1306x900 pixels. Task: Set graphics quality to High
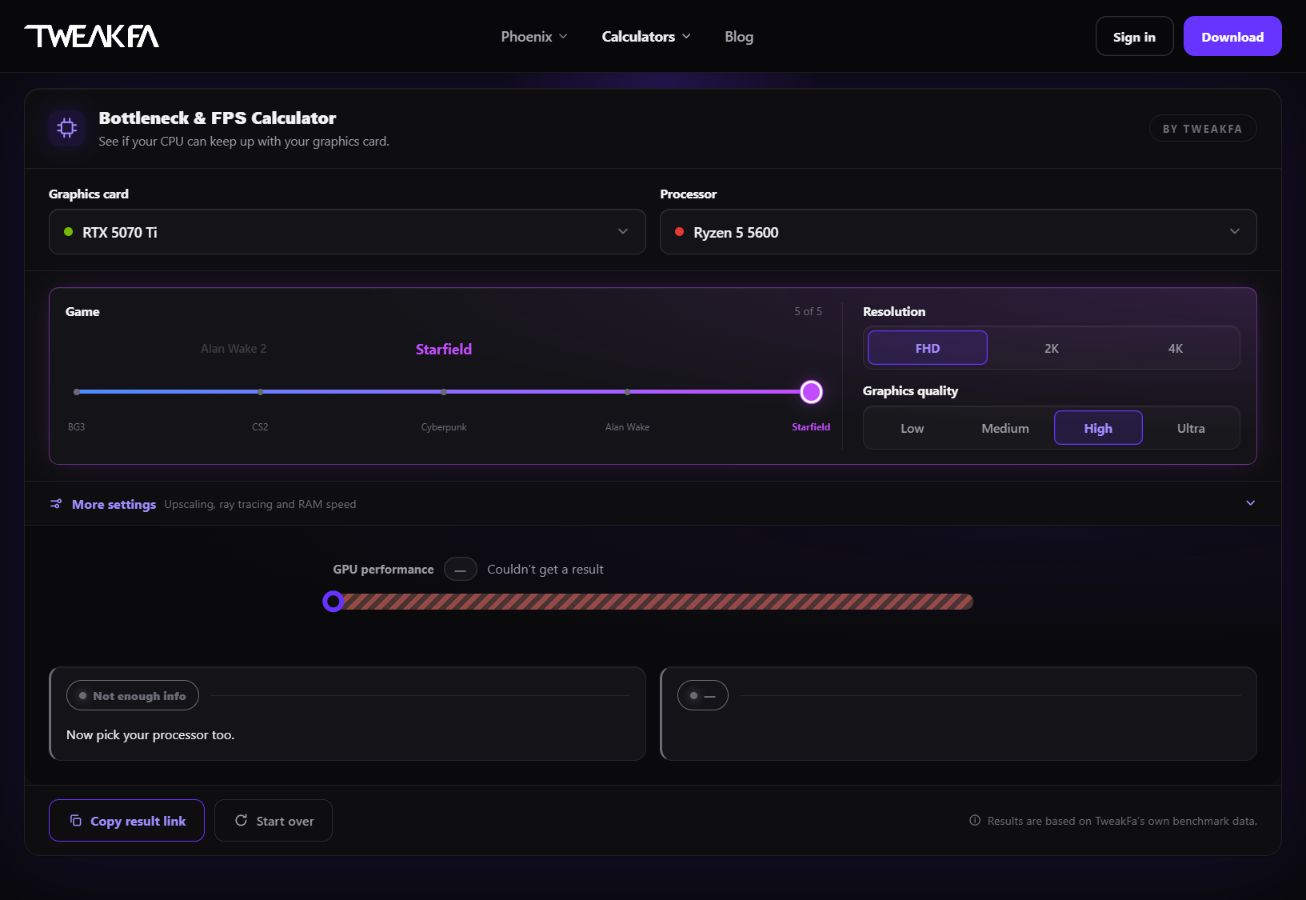pyautogui.click(x=1098, y=428)
